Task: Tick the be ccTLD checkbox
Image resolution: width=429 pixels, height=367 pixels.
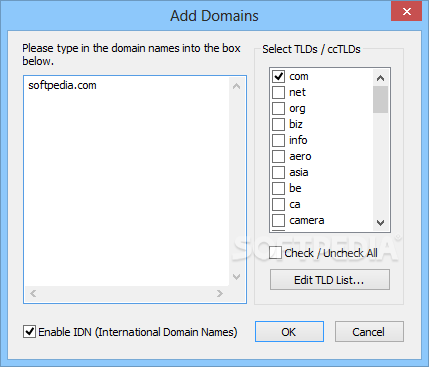Action: (x=278, y=188)
